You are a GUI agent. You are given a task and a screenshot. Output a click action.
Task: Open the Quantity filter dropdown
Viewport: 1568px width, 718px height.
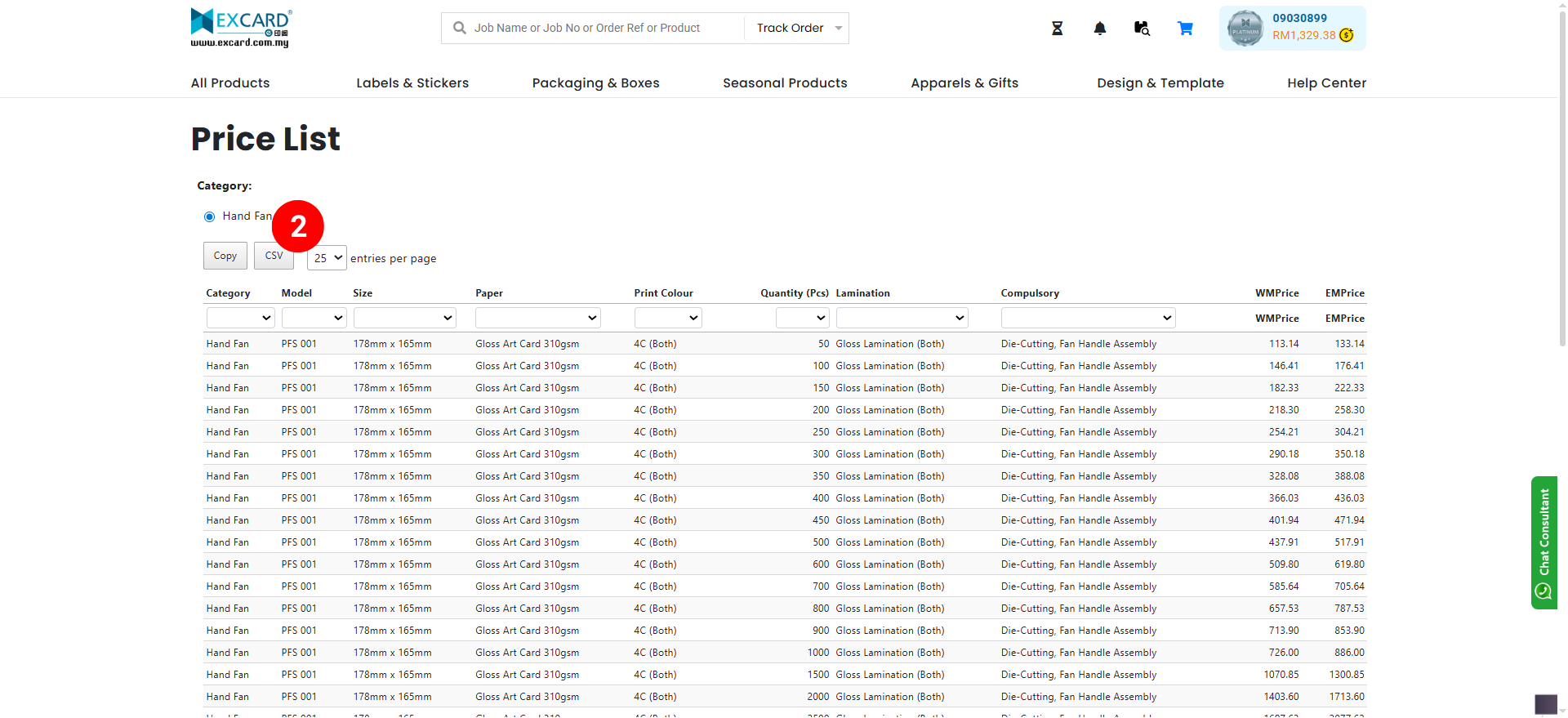[802, 318]
